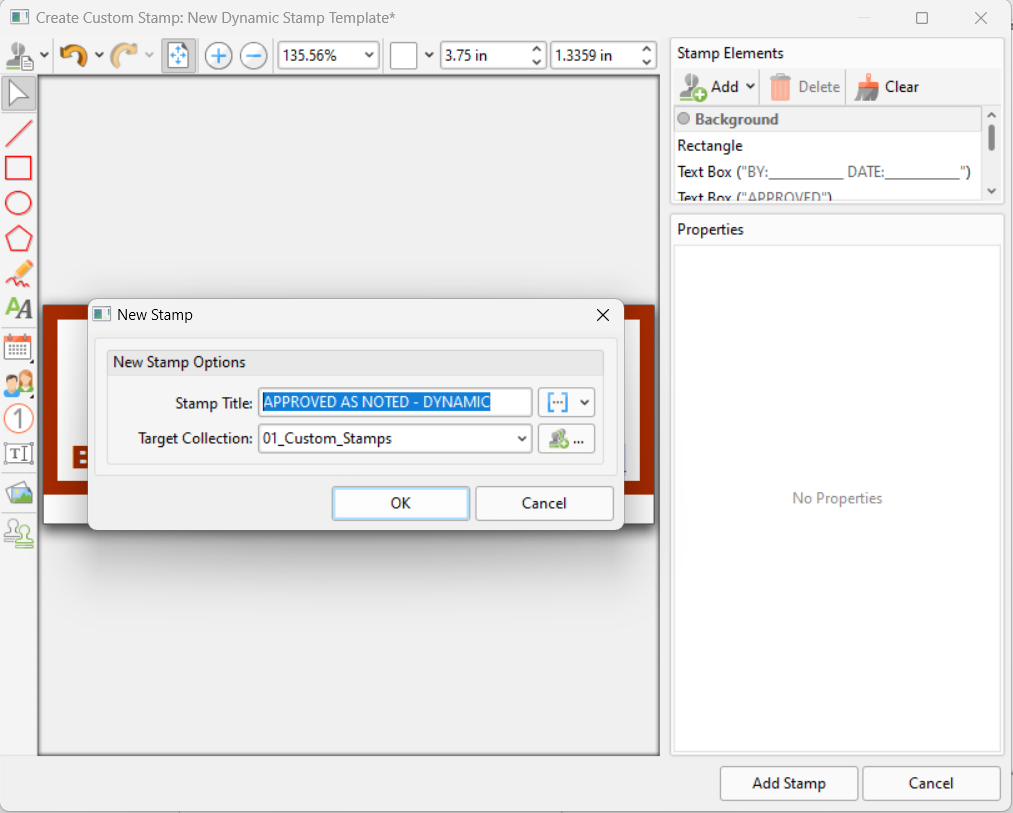Select the Text tool with AA icon

[18, 308]
